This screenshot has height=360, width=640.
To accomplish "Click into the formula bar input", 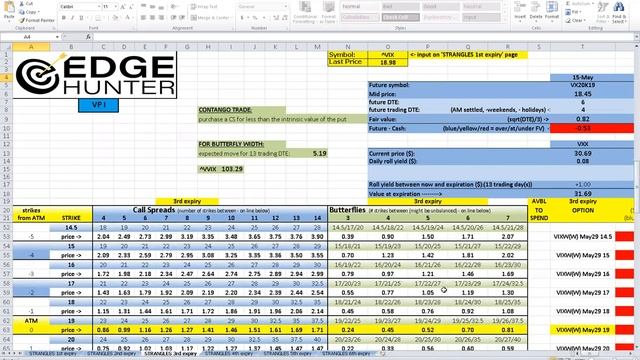I will point(363,37).
